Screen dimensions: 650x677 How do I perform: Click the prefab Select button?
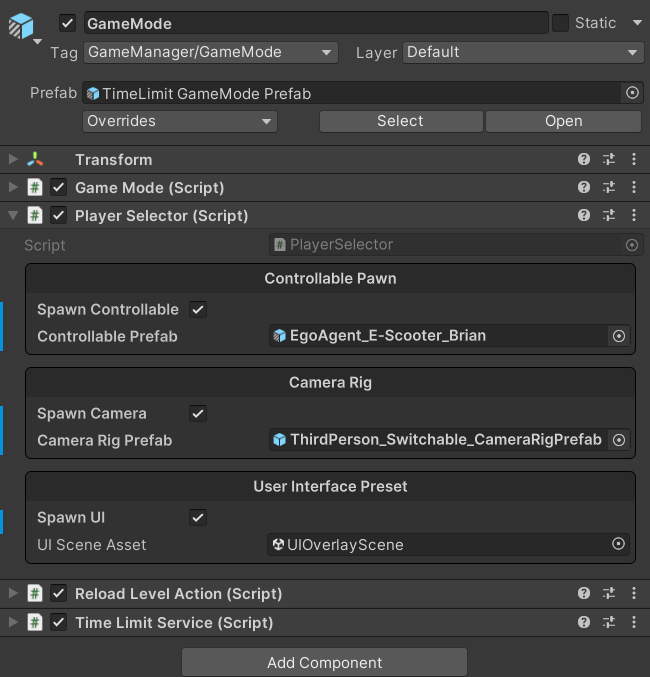(x=401, y=121)
